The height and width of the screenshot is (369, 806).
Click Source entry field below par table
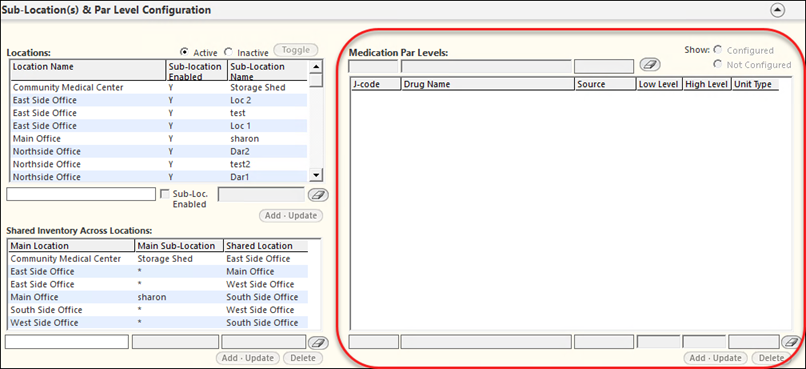(604, 342)
